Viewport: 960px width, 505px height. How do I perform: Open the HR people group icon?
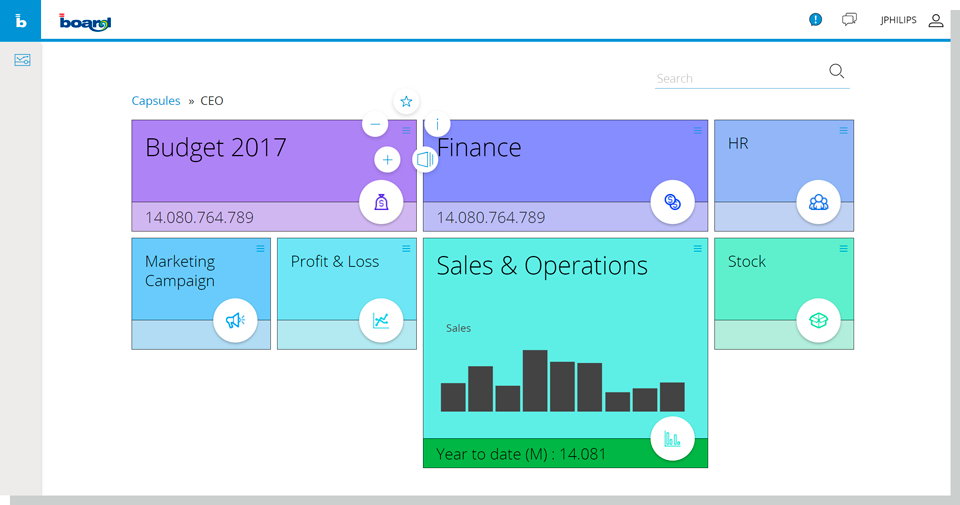point(818,202)
